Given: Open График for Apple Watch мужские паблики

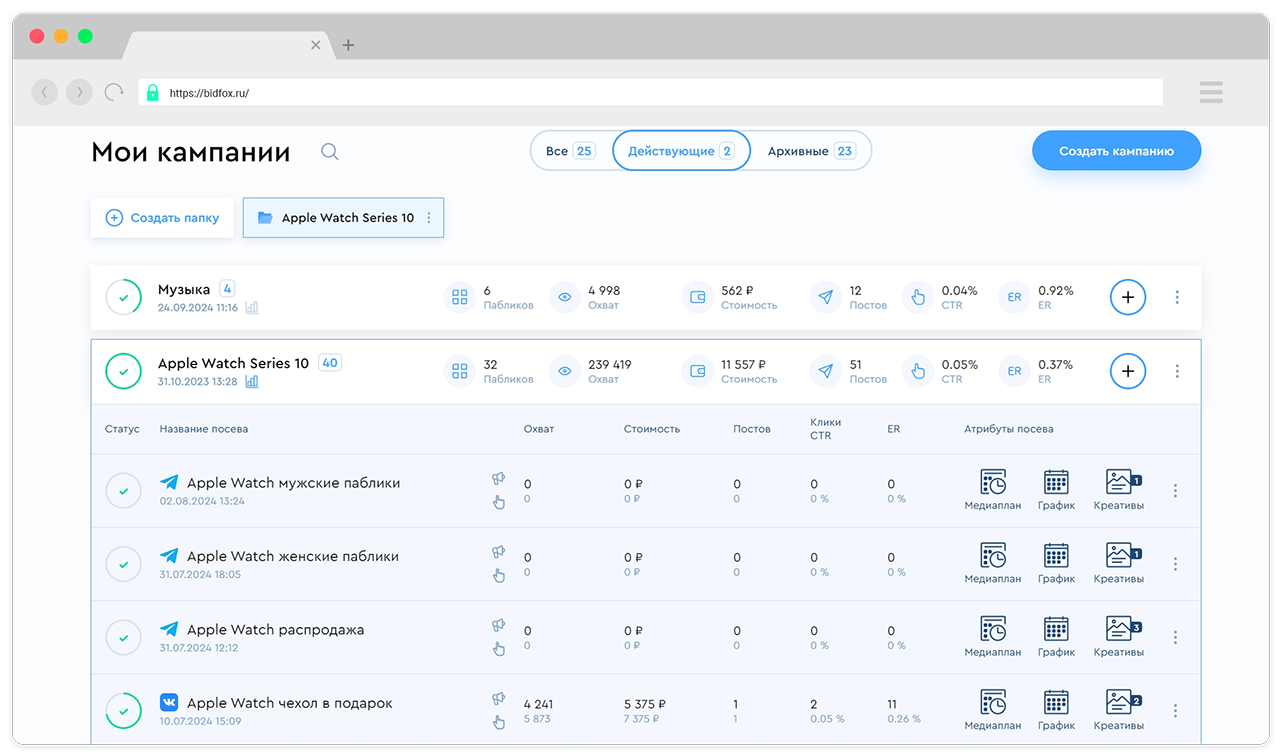Looking at the screenshot, I should click(x=1056, y=490).
